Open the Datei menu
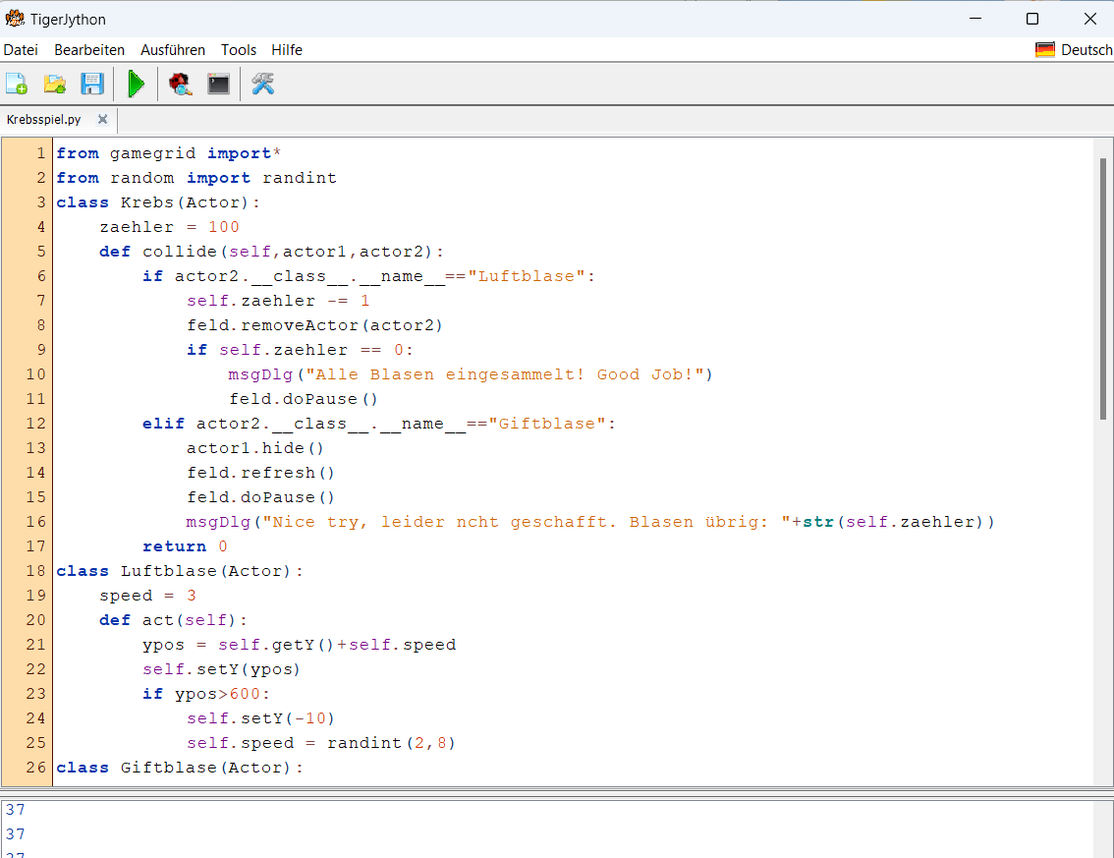 (x=21, y=49)
